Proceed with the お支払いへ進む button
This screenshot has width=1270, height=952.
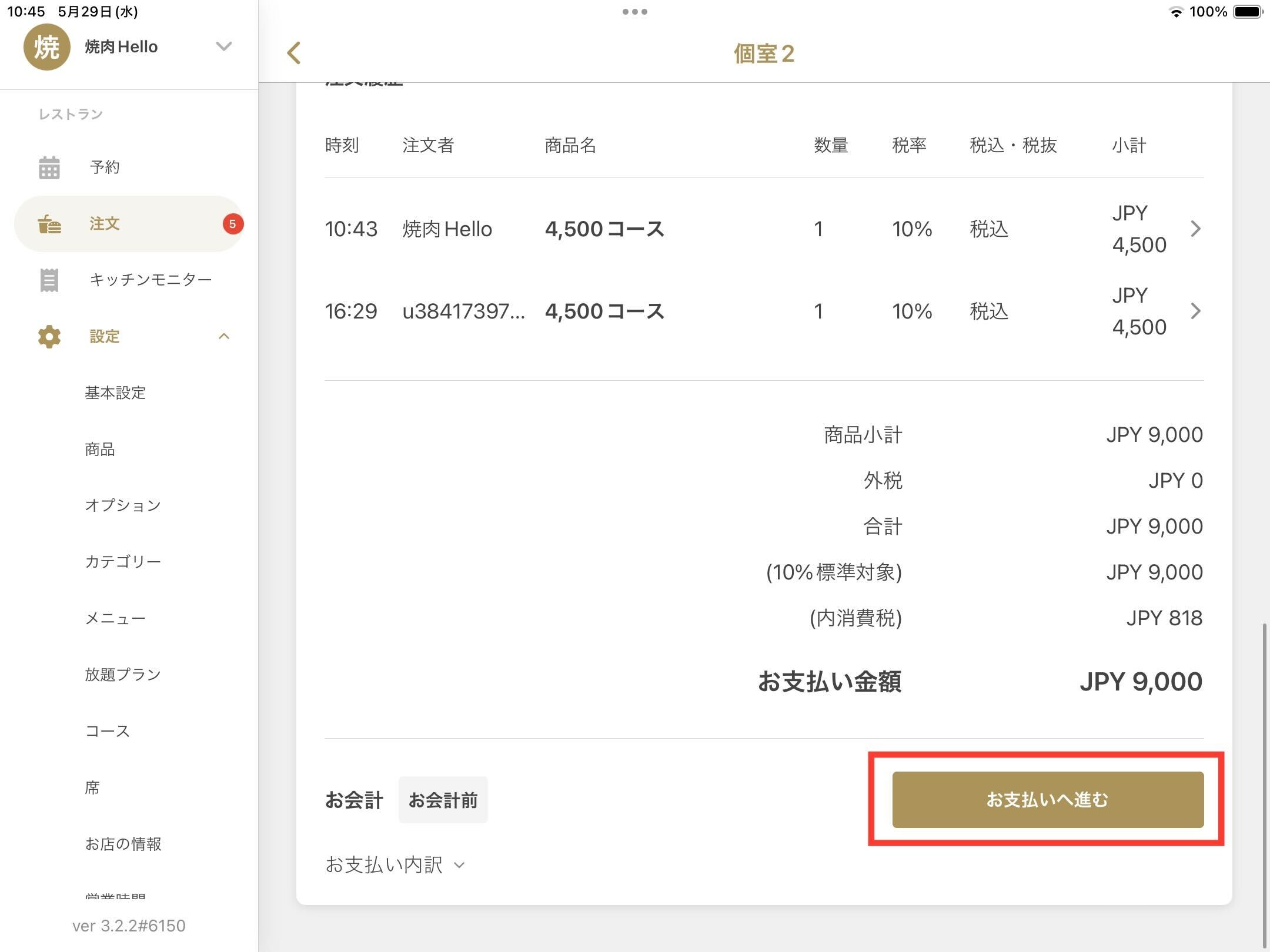click(x=1048, y=800)
